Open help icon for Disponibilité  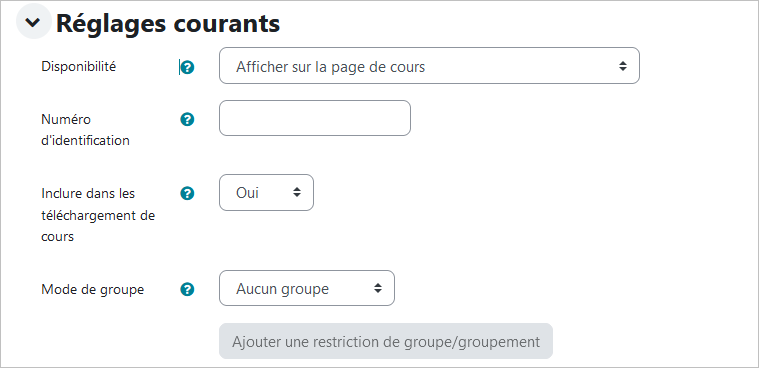187,67
